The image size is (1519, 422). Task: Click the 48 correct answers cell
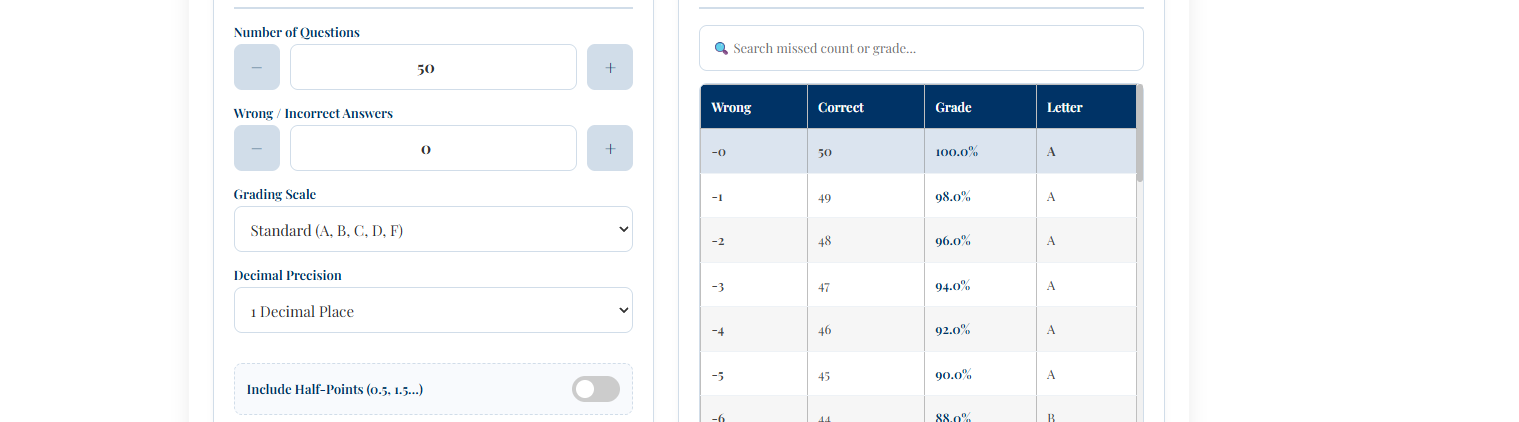(x=866, y=241)
